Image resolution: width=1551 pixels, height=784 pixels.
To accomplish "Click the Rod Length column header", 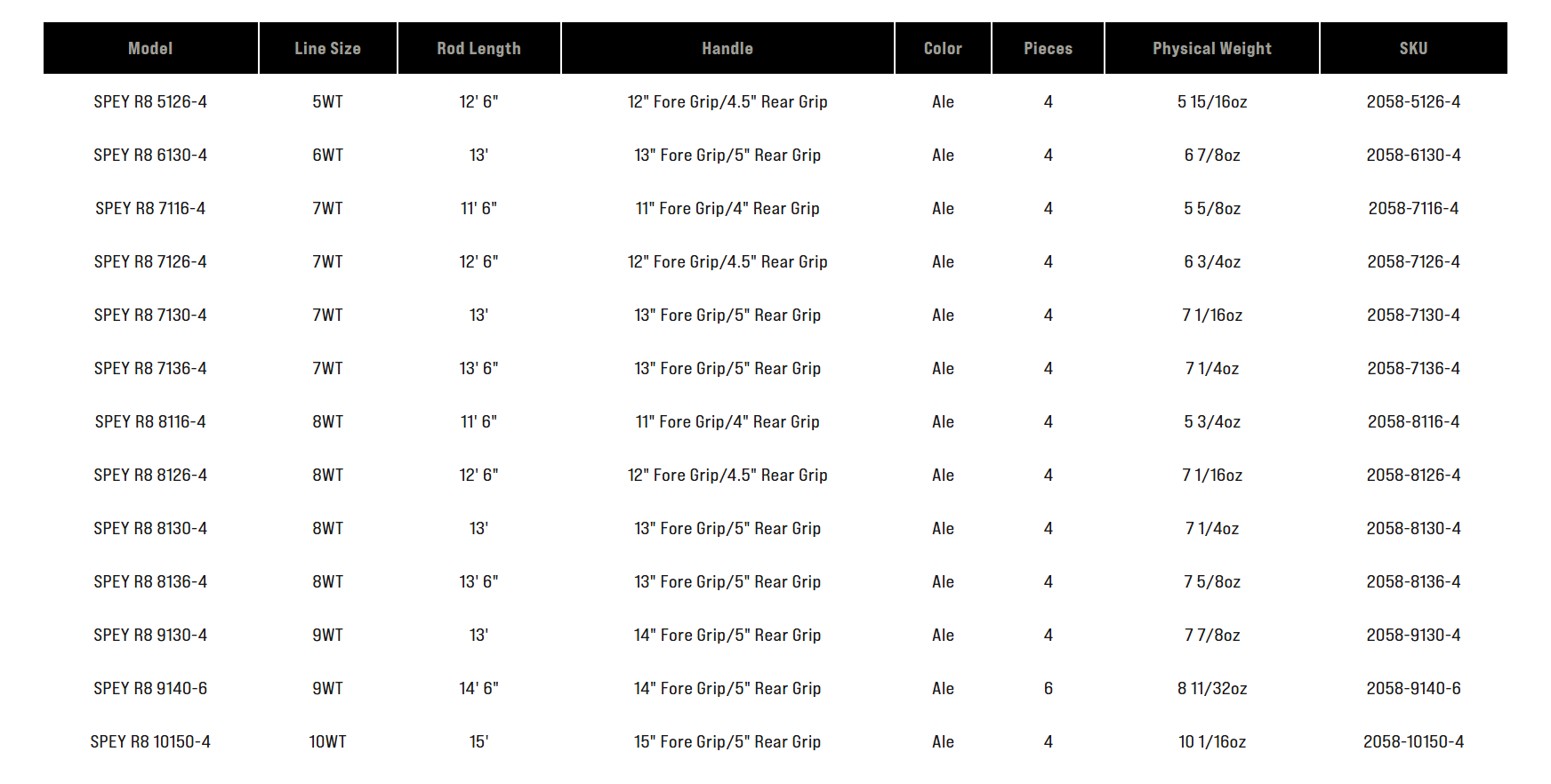I will [x=478, y=49].
